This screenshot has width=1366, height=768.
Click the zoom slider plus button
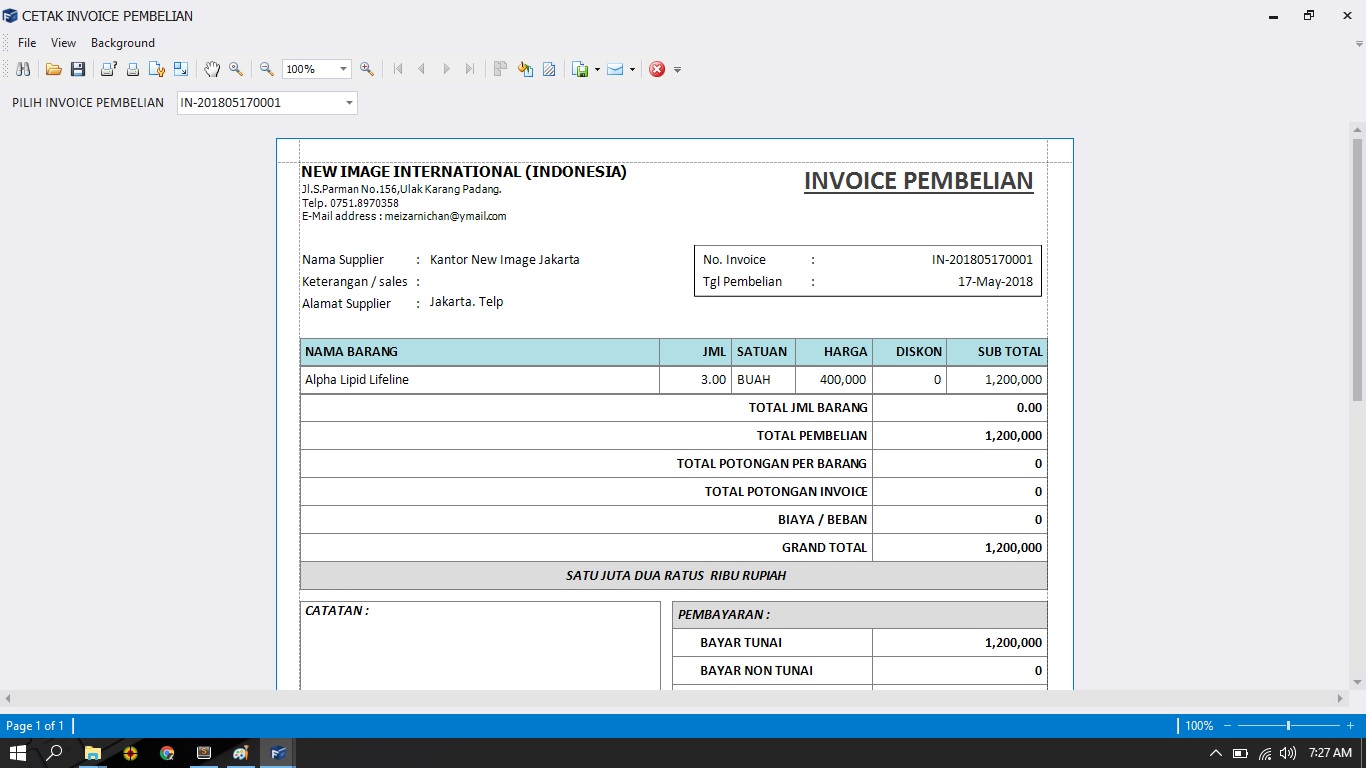pyautogui.click(x=1350, y=726)
